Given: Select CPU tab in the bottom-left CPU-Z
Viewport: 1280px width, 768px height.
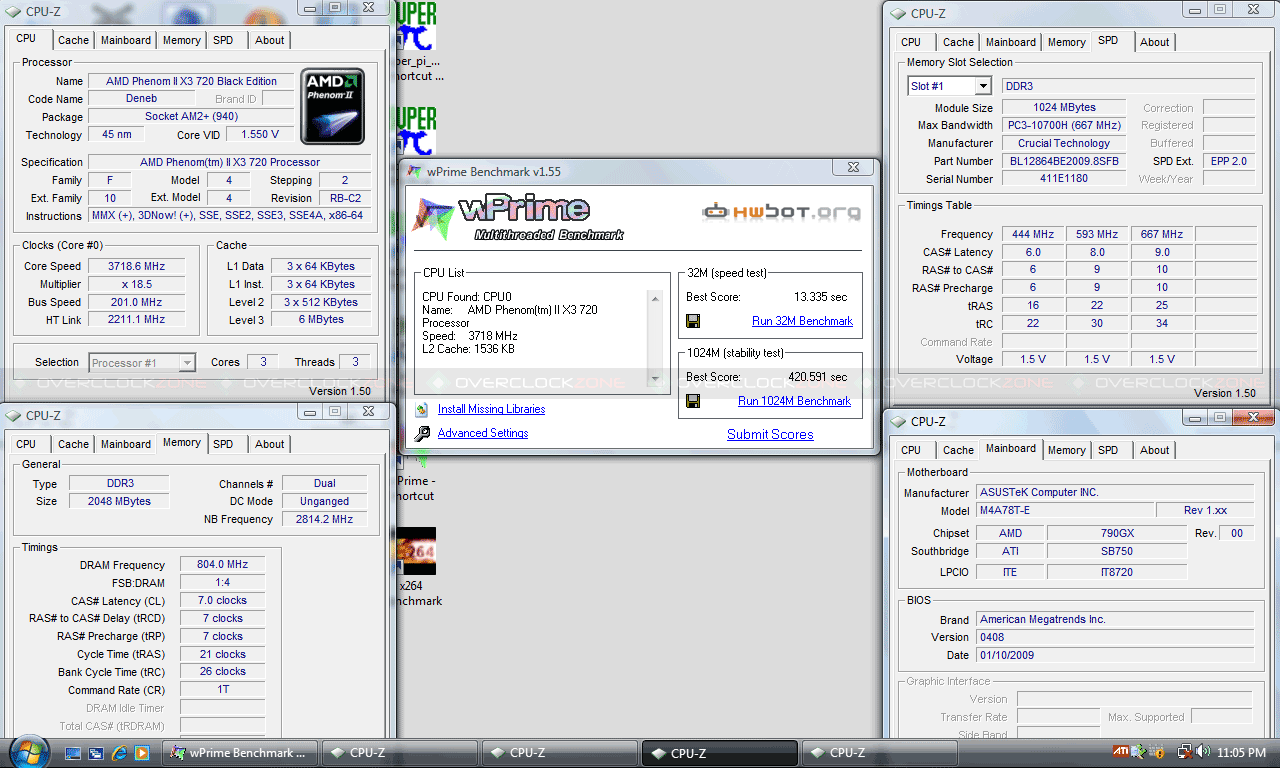Looking at the screenshot, I should 26,444.
